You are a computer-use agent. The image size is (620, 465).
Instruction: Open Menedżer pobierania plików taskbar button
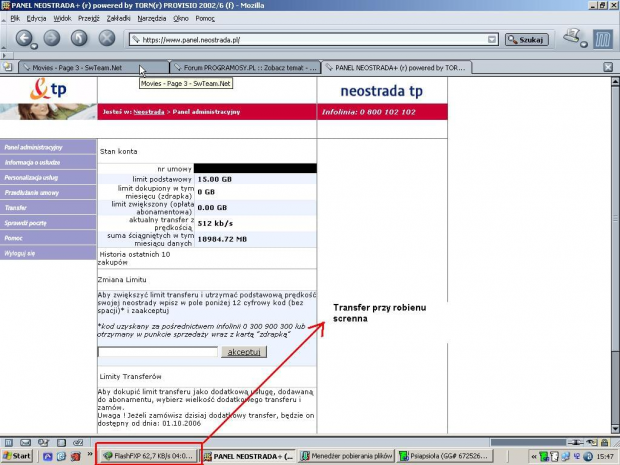coord(346,456)
